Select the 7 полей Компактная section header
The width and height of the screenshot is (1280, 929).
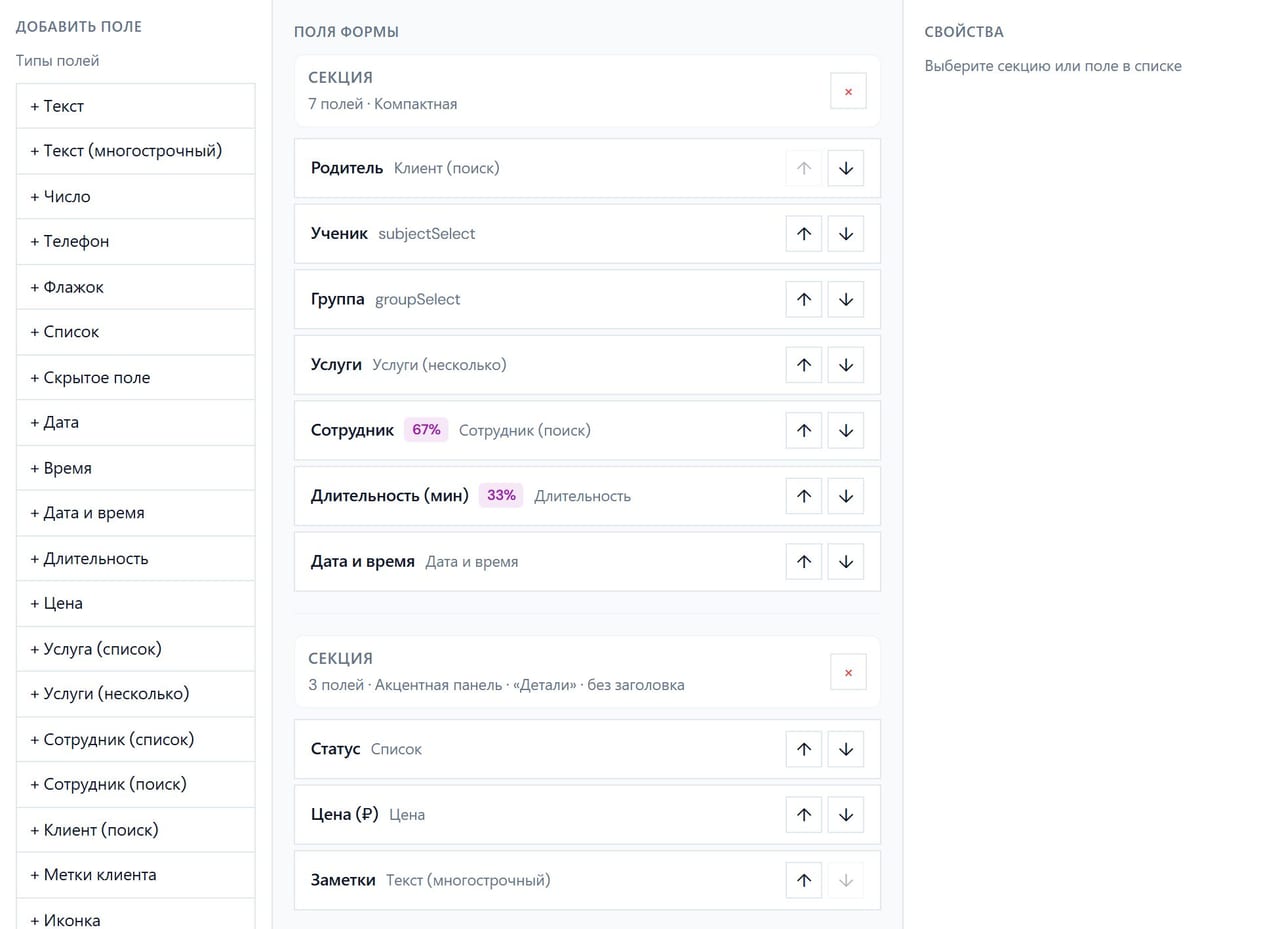click(x=587, y=91)
